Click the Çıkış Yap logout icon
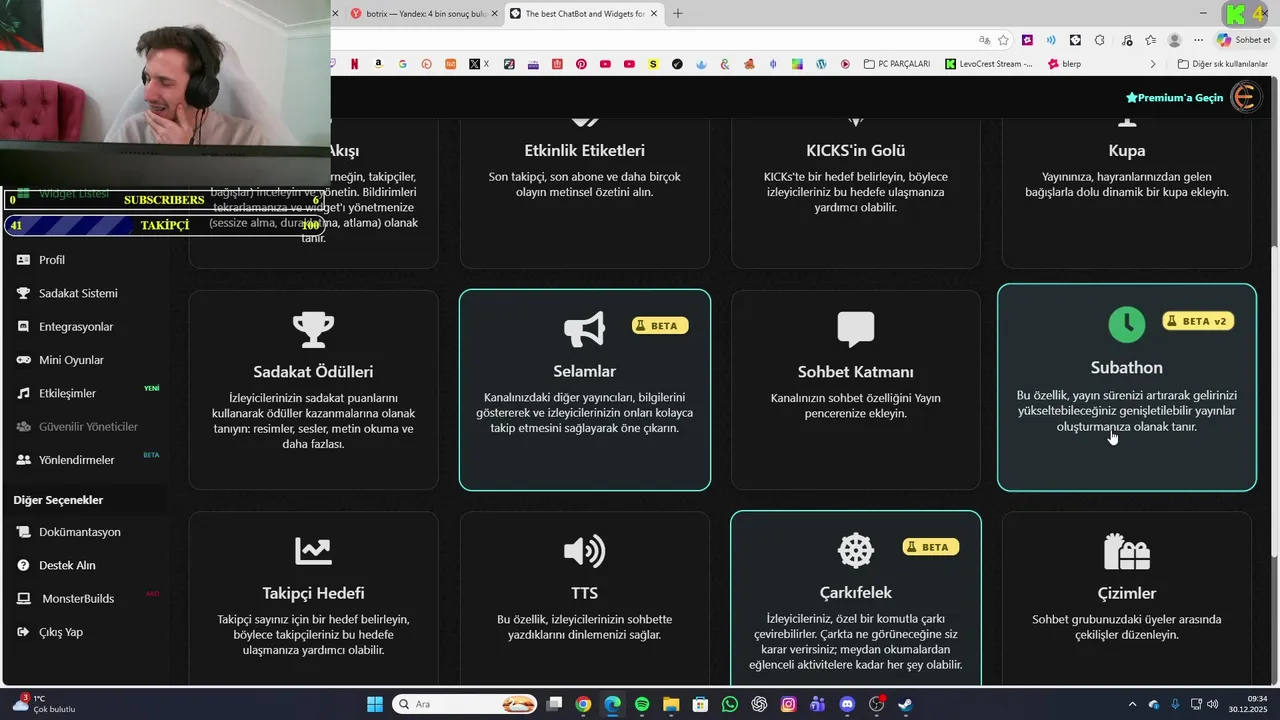 coord(24,632)
